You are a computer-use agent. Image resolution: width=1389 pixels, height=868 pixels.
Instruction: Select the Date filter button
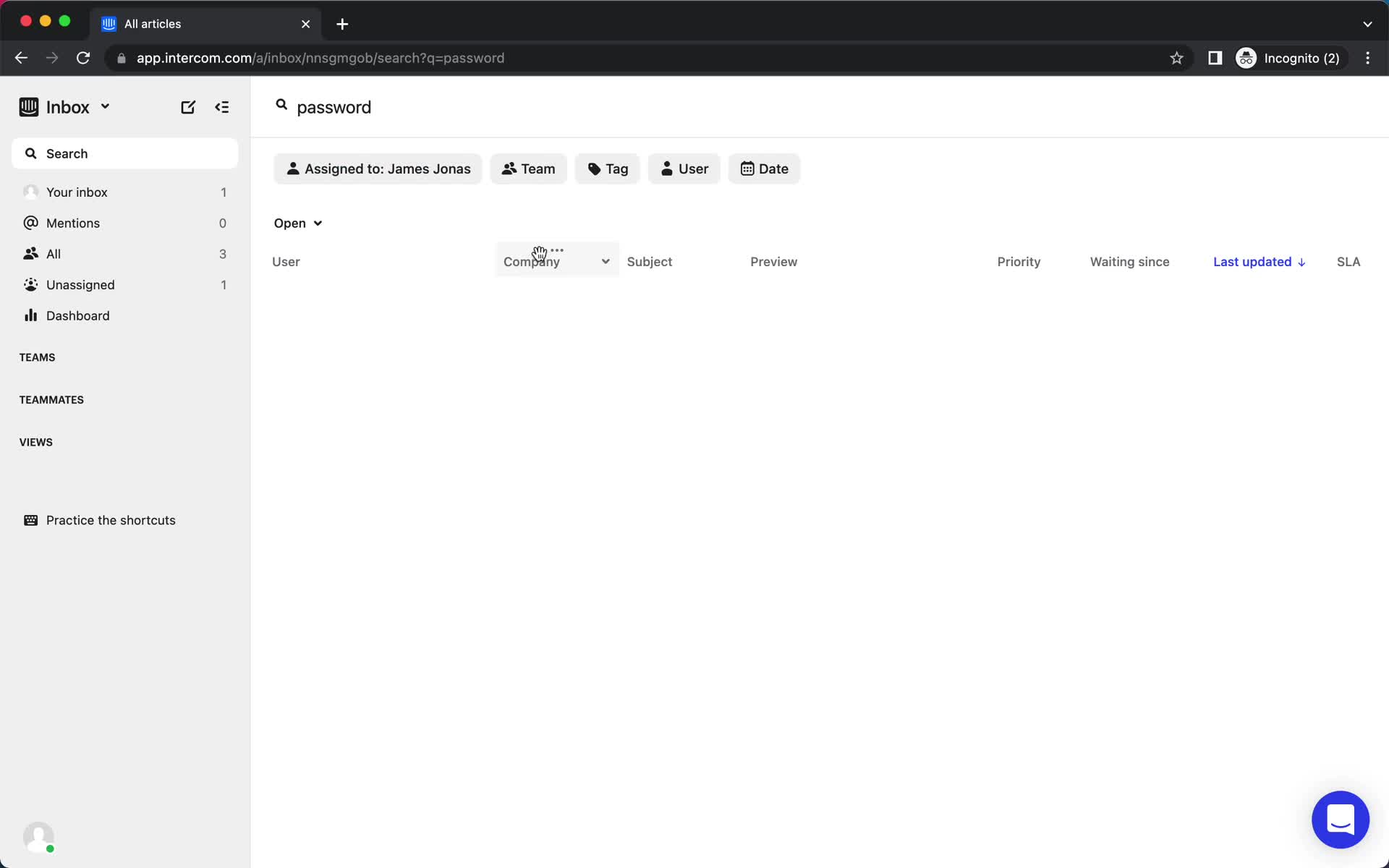[764, 168]
